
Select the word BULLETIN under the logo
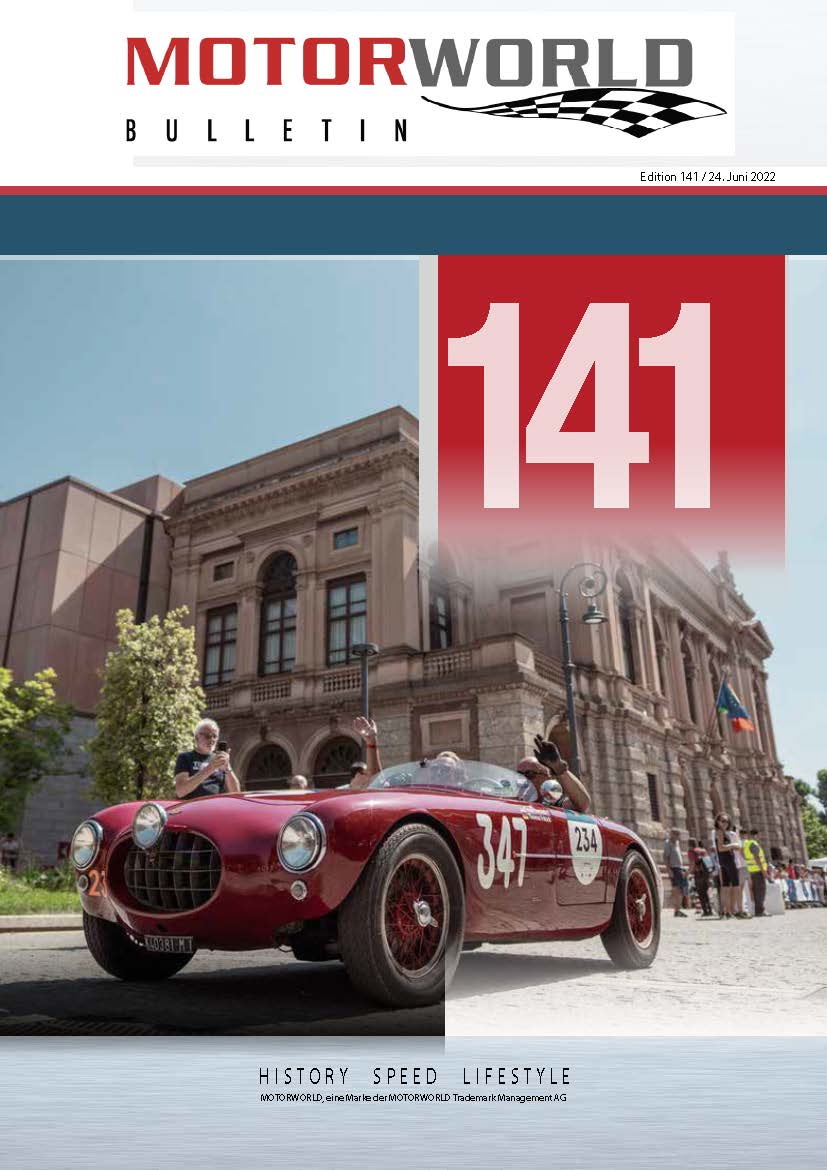267,131
